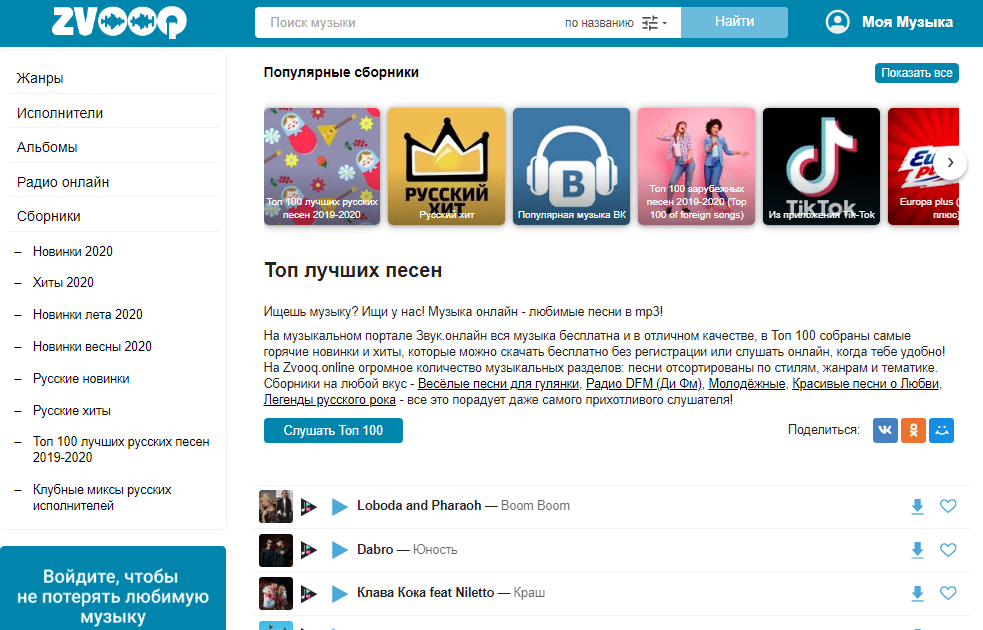Open Хиты 2020 collection
The height and width of the screenshot is (630, 983).
click(63, 283)
